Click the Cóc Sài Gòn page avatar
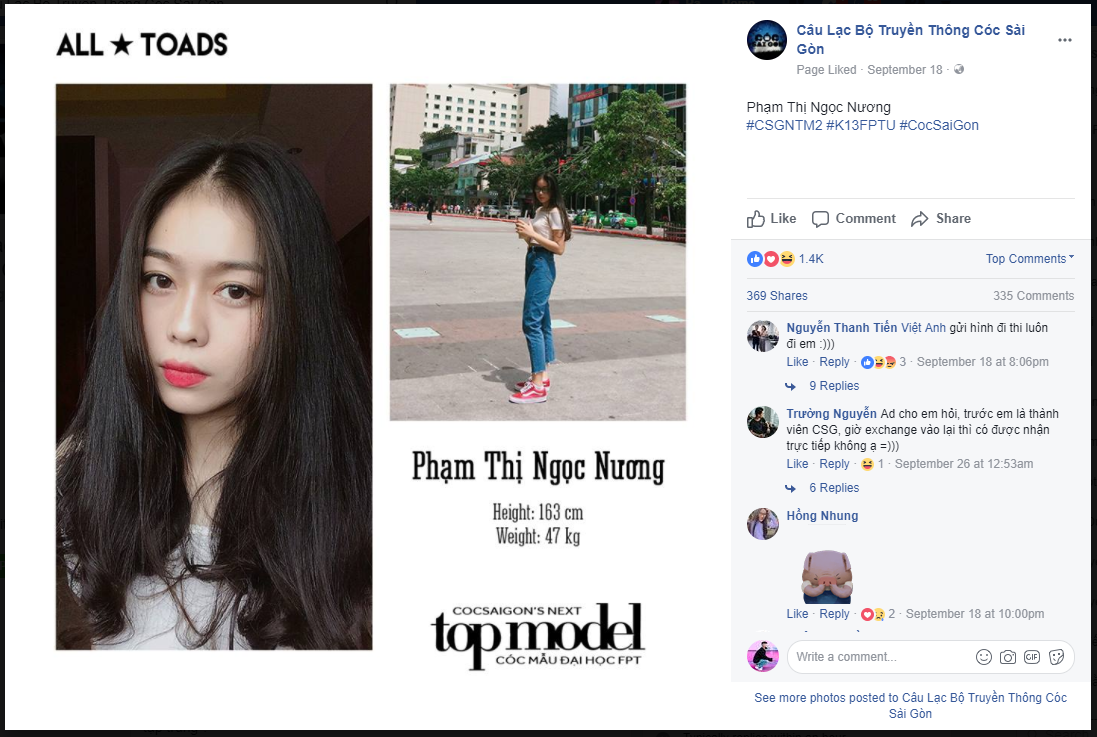The image size is (1097, 737). point(767,40)
